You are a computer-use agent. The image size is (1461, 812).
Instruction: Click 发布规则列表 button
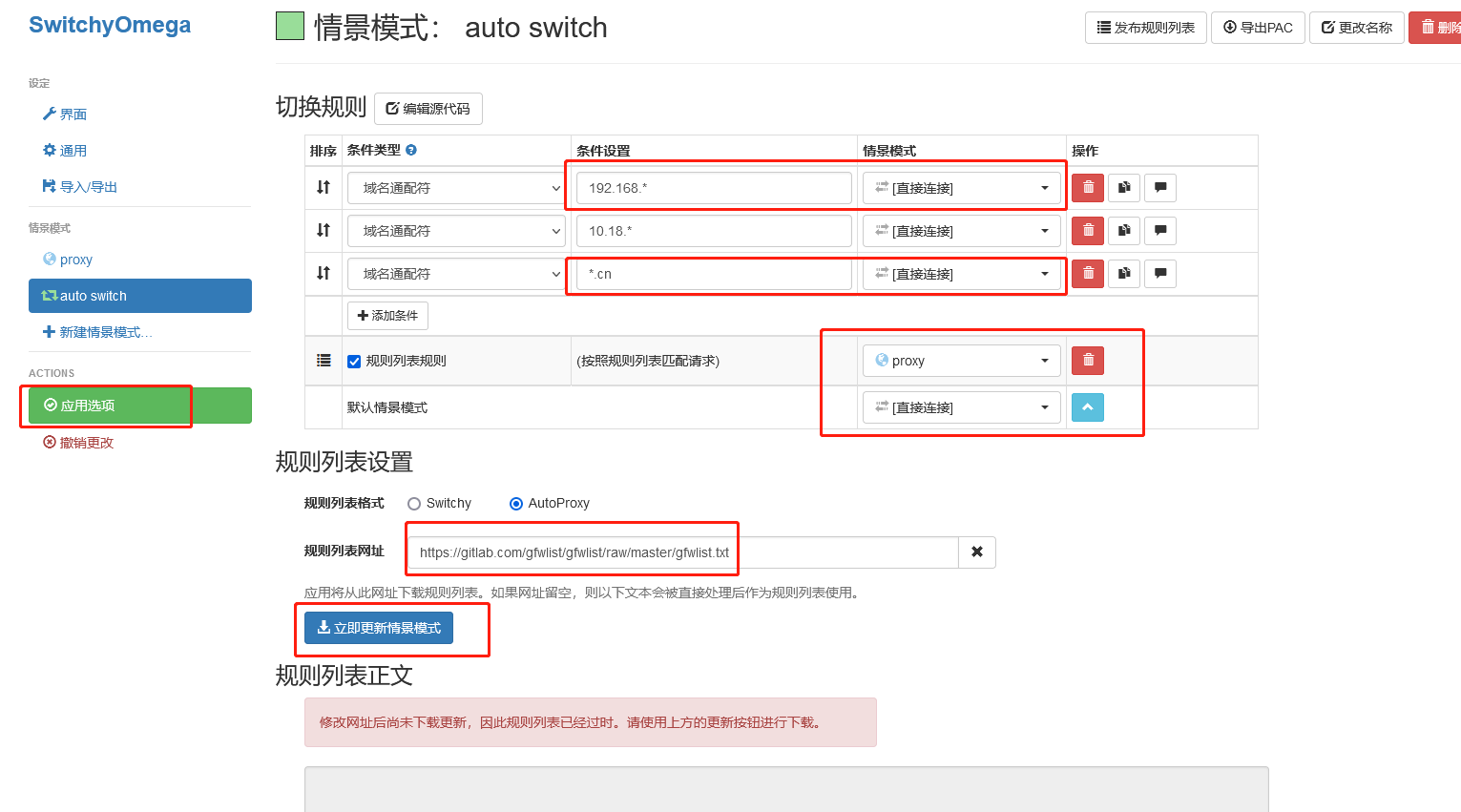1146,28
